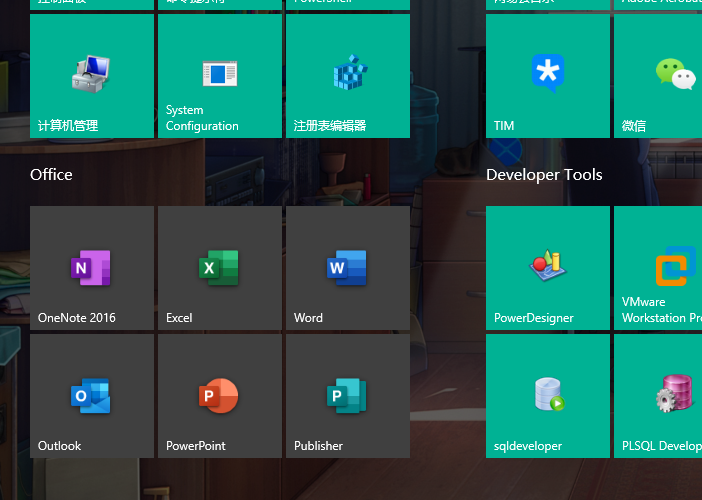Launch PLSQL Developer tile
Screen dimensions: 702x500
[x=658, y=396]
